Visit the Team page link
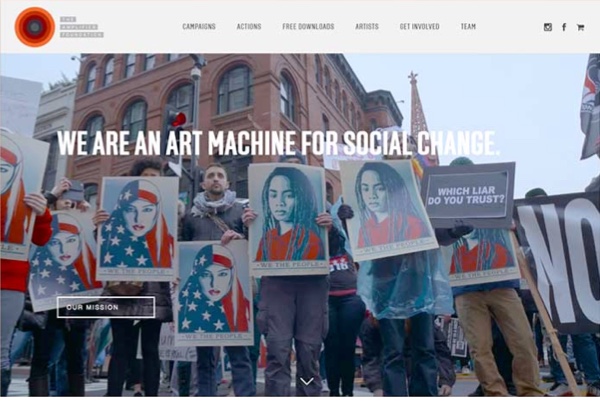Screen dimensions: 600x403 (468, 26)
